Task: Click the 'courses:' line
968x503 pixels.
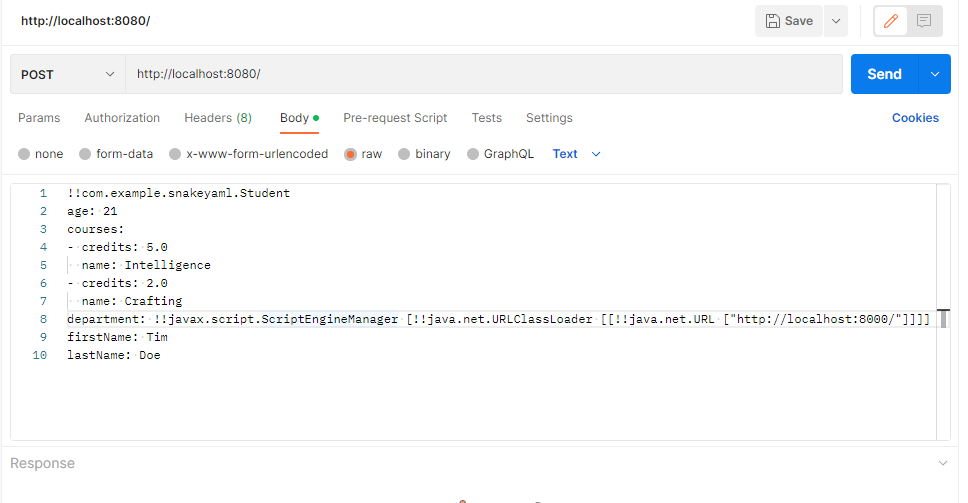Action: 96,229
